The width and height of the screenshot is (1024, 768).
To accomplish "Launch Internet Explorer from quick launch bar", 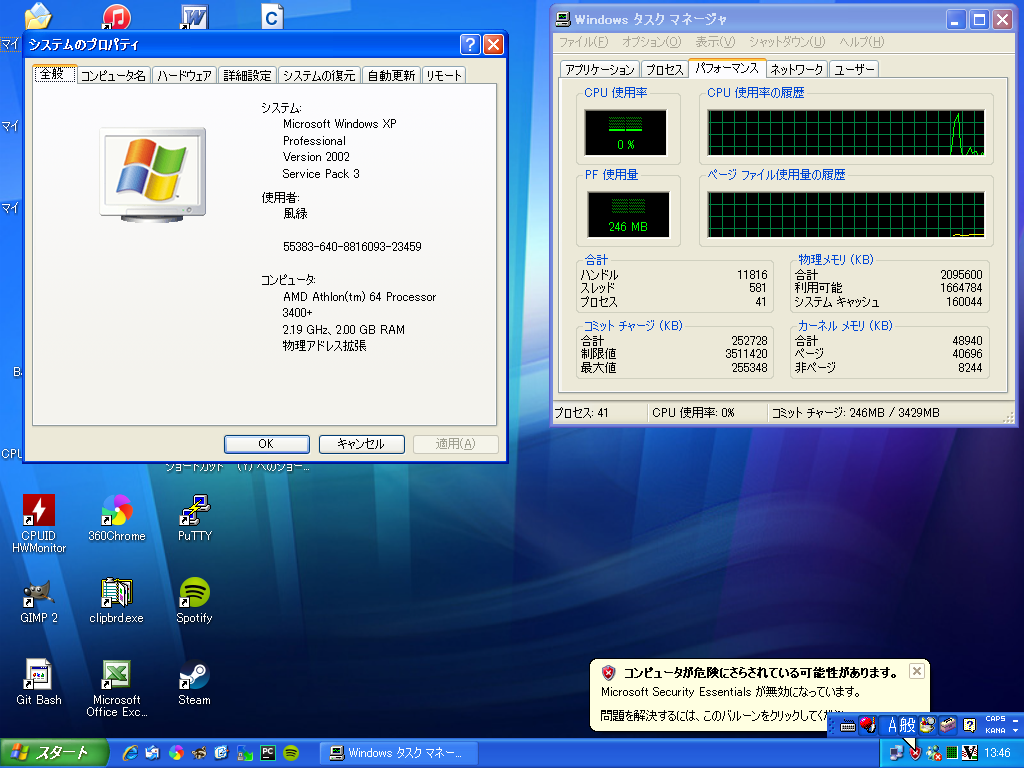I will (130, 753).
